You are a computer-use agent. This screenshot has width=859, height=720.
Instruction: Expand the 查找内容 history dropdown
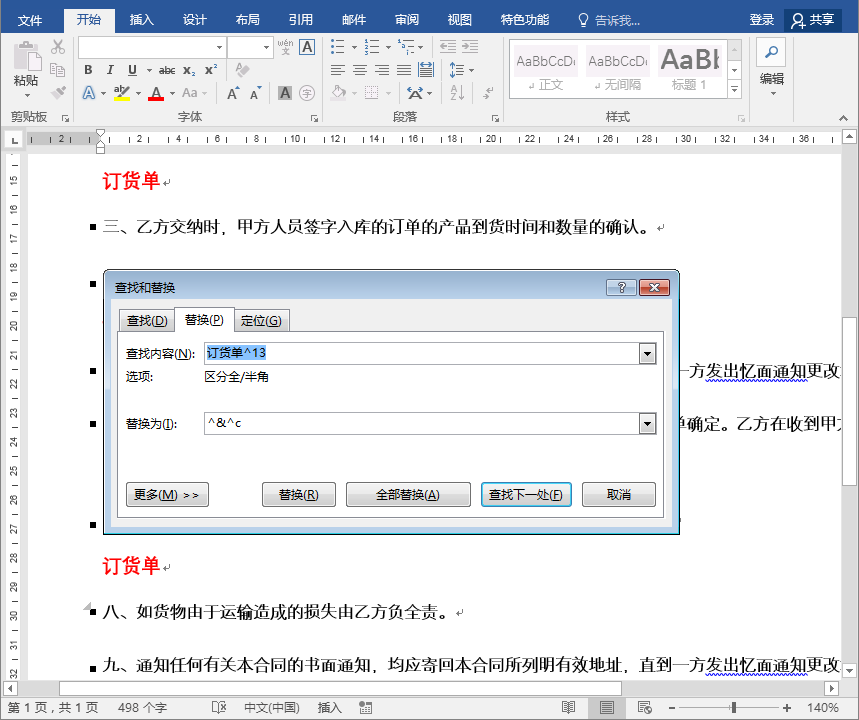point(647,353)
